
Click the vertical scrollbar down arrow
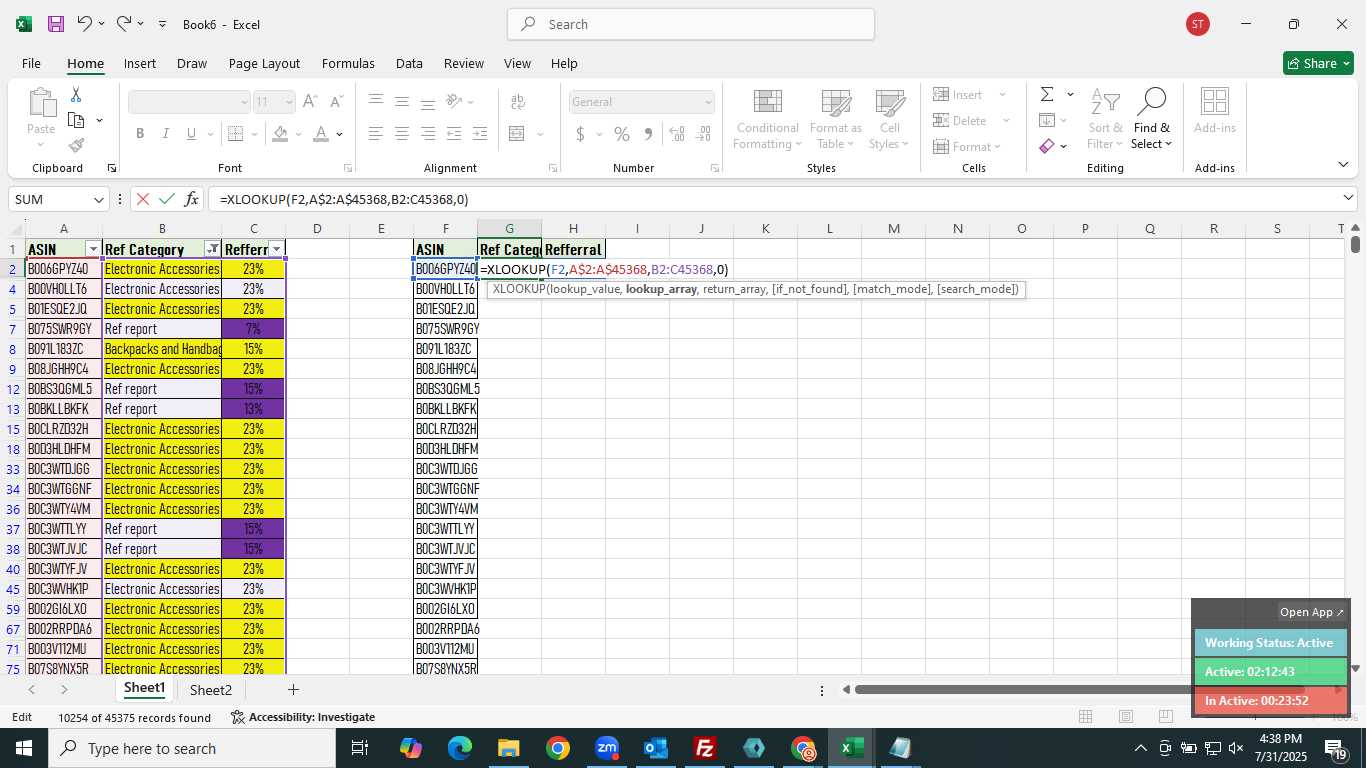click(1355, 668)
